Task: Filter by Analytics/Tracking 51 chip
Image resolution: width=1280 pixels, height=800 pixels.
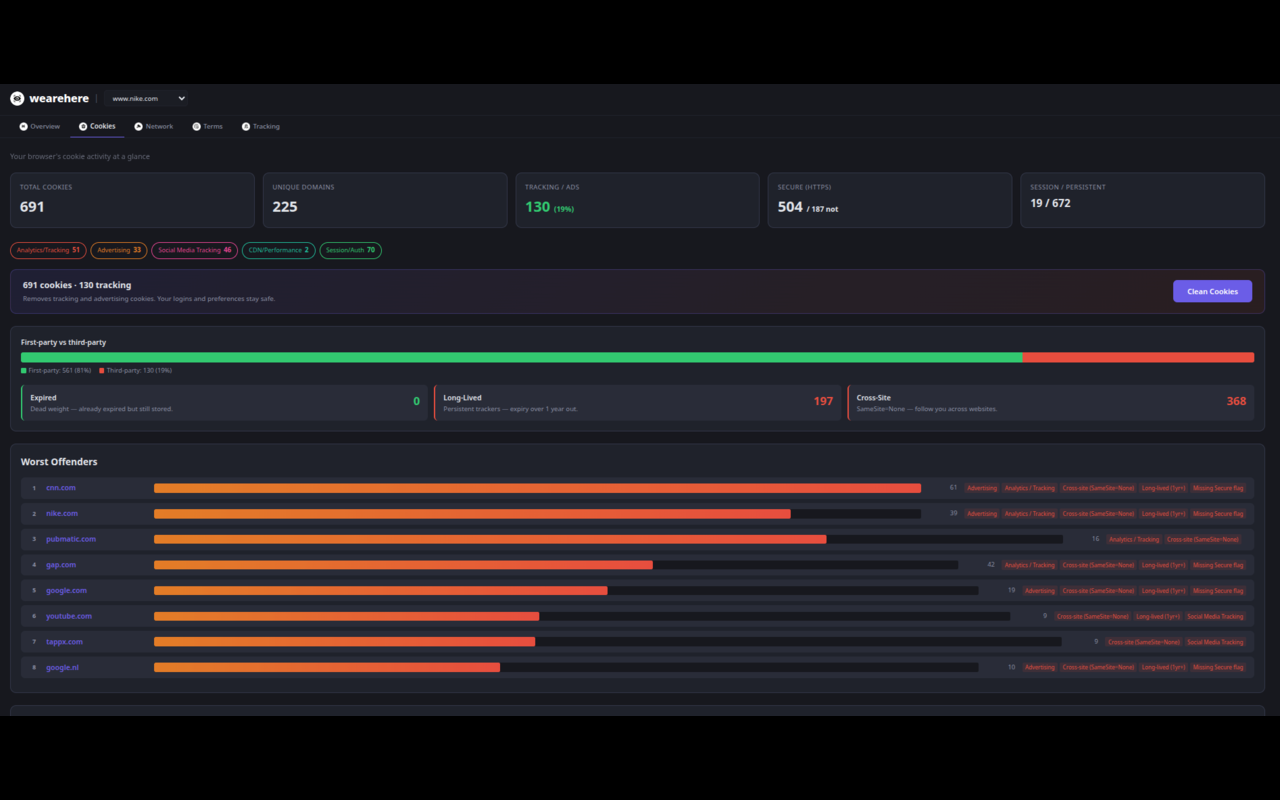Action: [48, 250]
